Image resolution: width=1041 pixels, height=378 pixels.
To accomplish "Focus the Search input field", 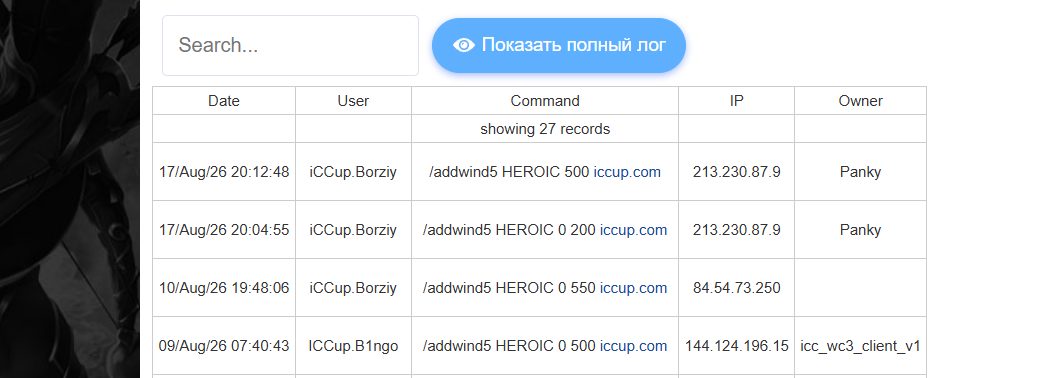I will 290,45.
